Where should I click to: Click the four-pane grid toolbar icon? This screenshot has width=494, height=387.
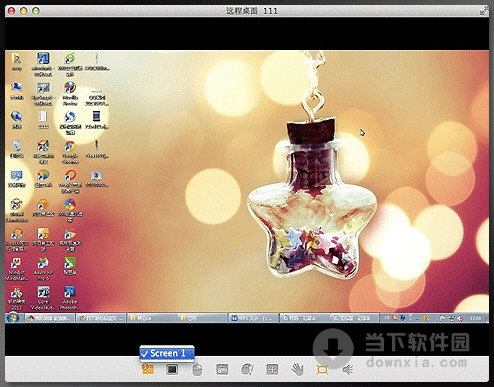click(272, 369)
